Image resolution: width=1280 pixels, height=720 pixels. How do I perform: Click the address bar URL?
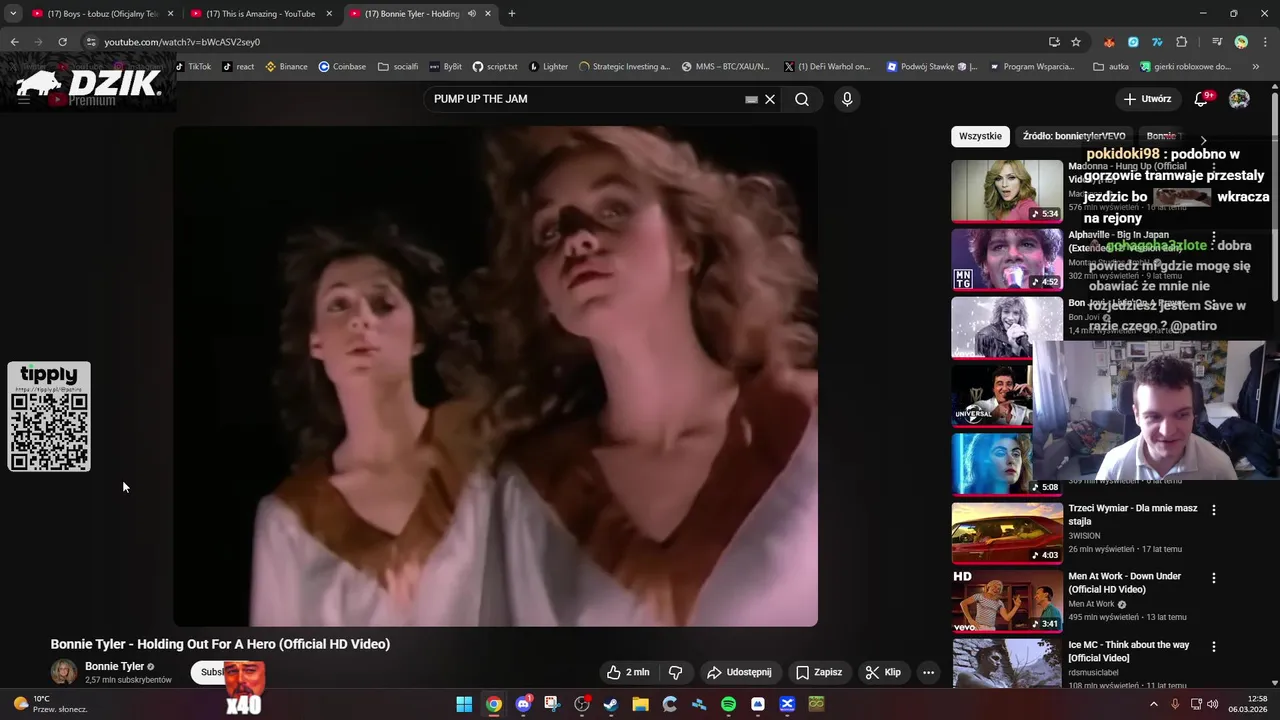182,42
